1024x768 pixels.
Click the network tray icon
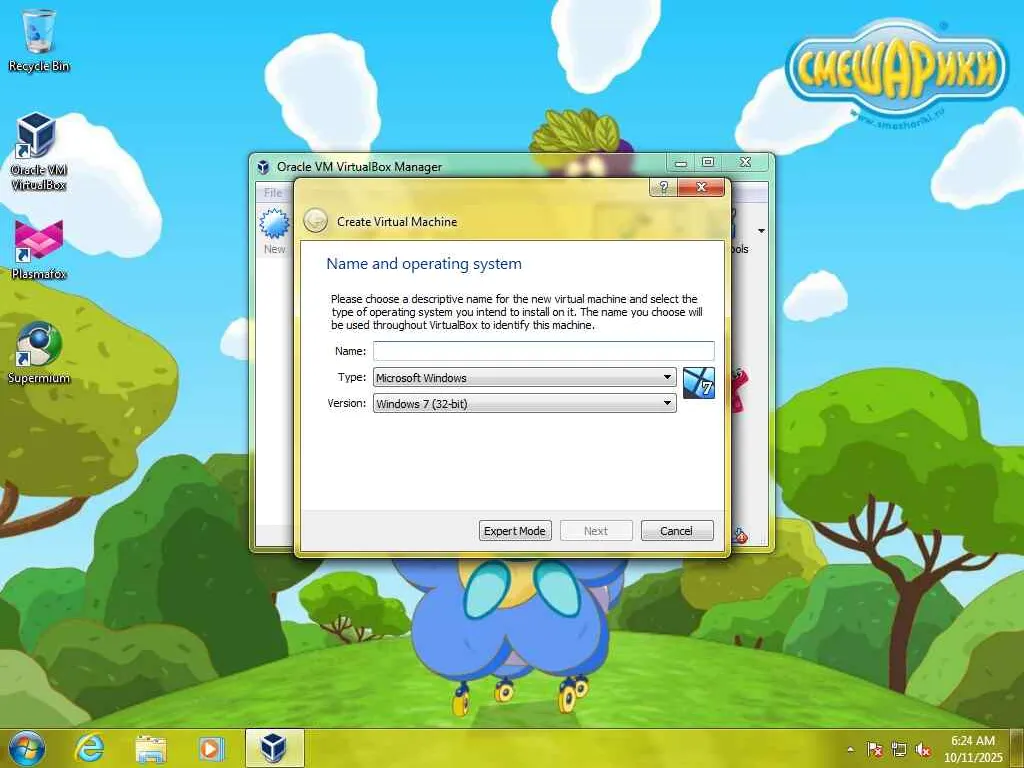point(899,750)
